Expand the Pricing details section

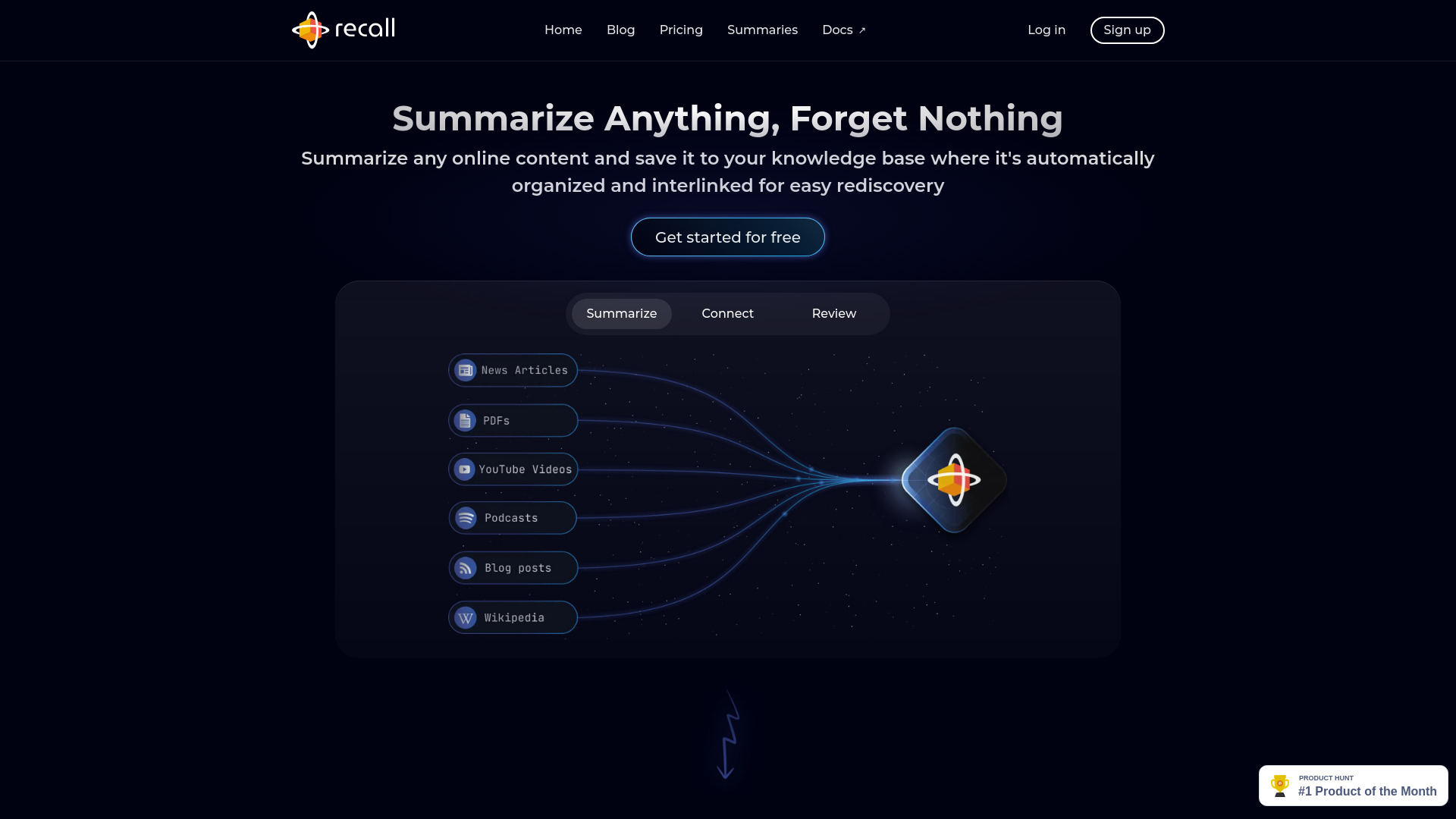[681, 30]
